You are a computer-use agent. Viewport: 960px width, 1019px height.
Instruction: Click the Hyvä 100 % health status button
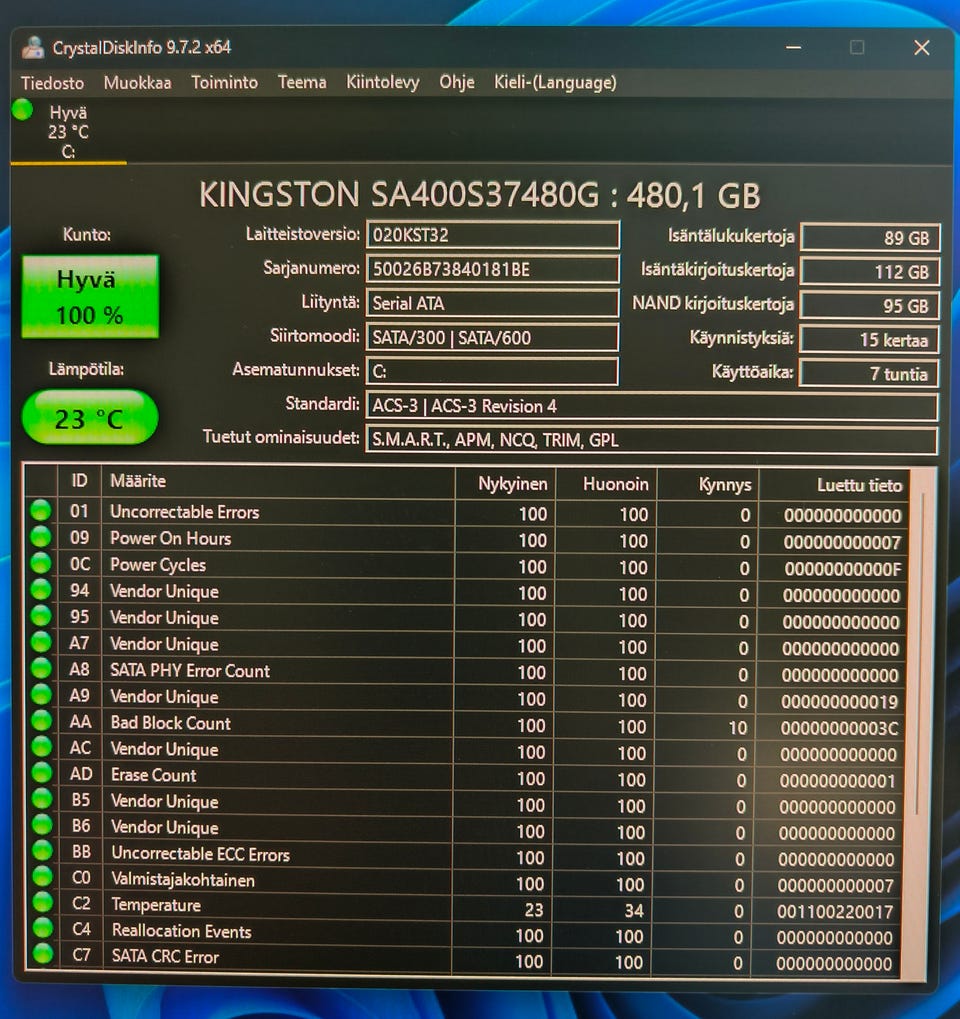coord(90,296)
